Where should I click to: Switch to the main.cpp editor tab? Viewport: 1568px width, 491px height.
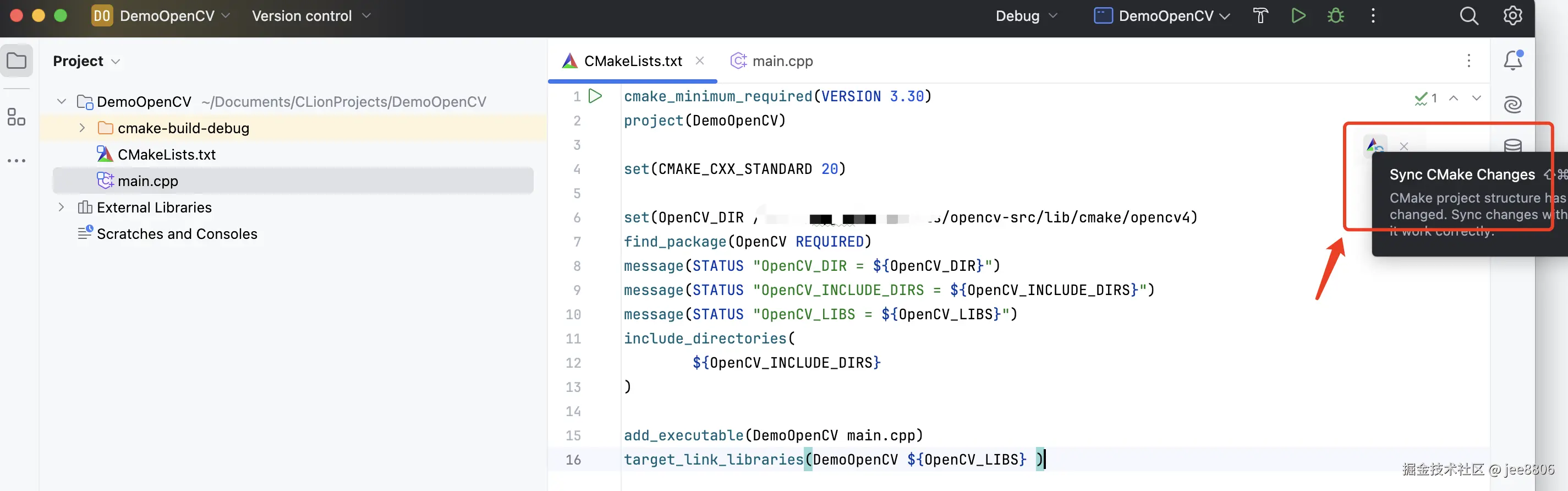[x=771, y=61]
